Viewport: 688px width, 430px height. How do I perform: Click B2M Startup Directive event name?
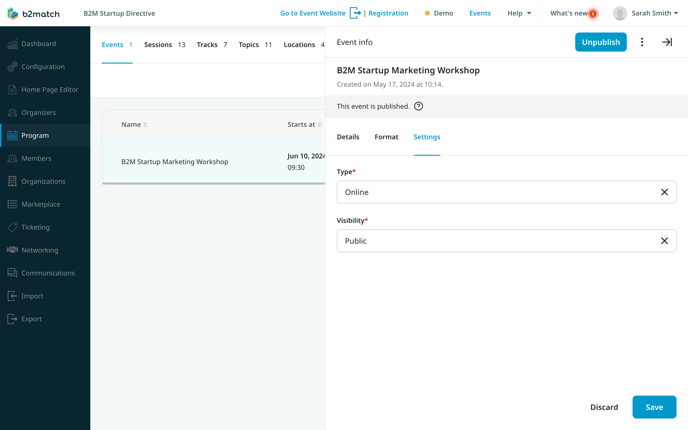tap(119, 13)
